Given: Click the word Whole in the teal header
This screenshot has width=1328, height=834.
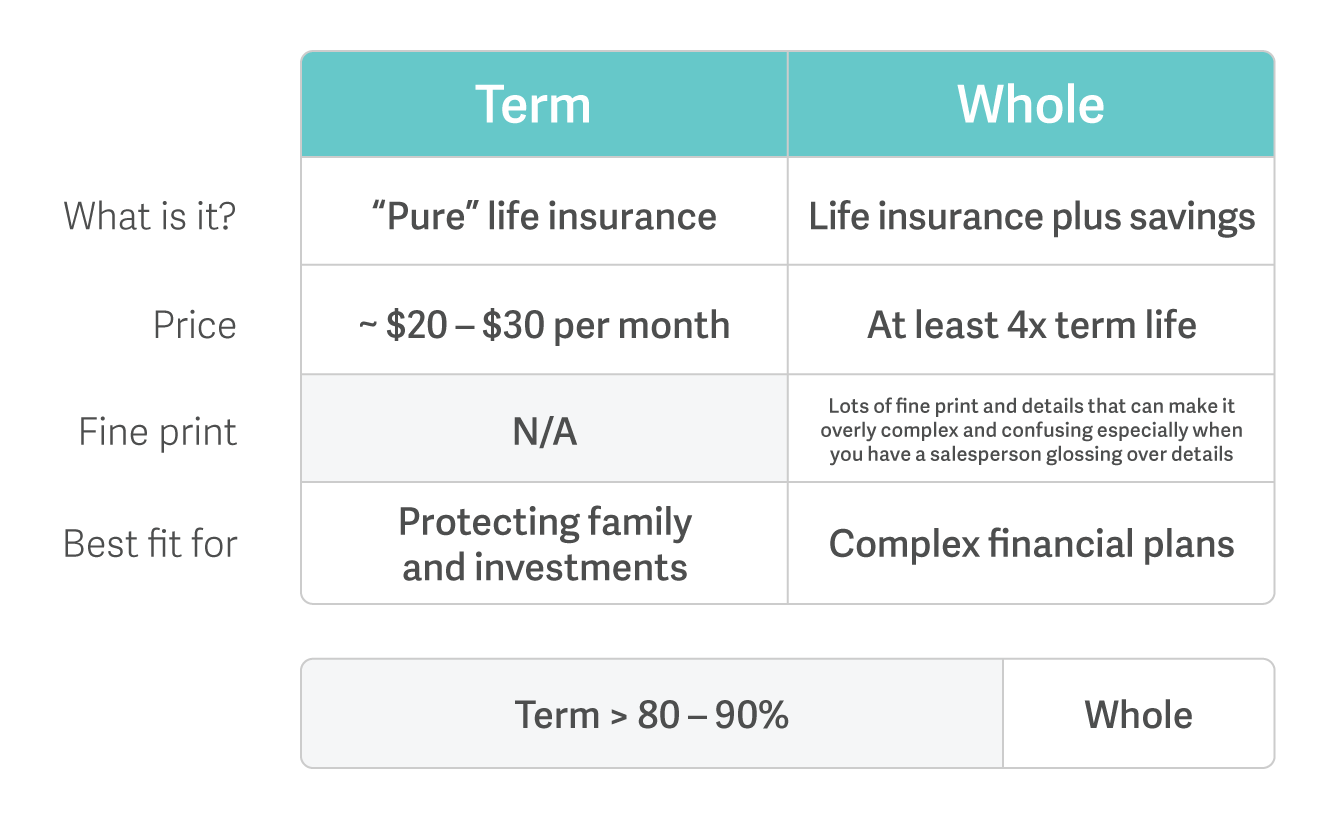Looking at the screenshot, I should 1031,105.
